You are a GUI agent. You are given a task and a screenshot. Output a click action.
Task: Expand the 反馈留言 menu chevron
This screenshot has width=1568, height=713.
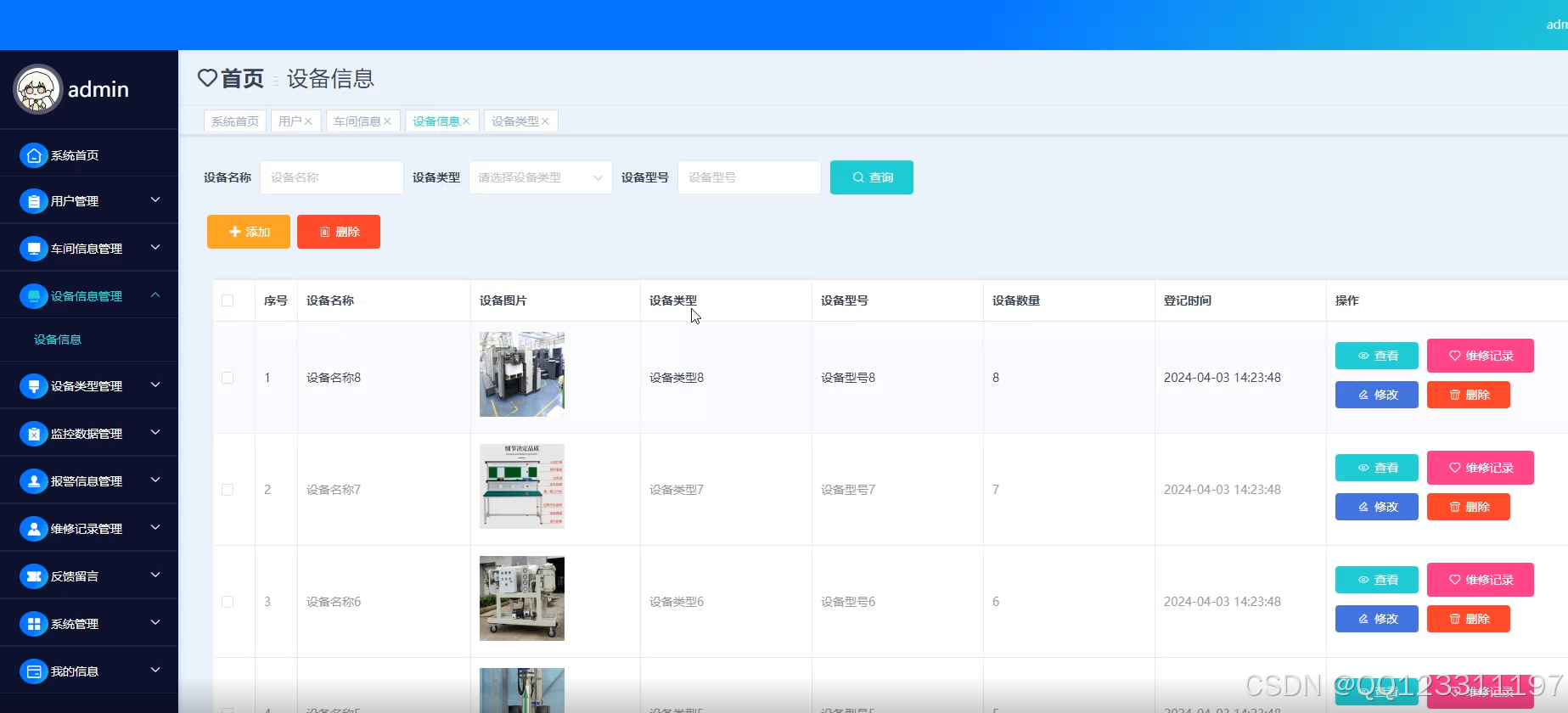click(x=155, y=575)
